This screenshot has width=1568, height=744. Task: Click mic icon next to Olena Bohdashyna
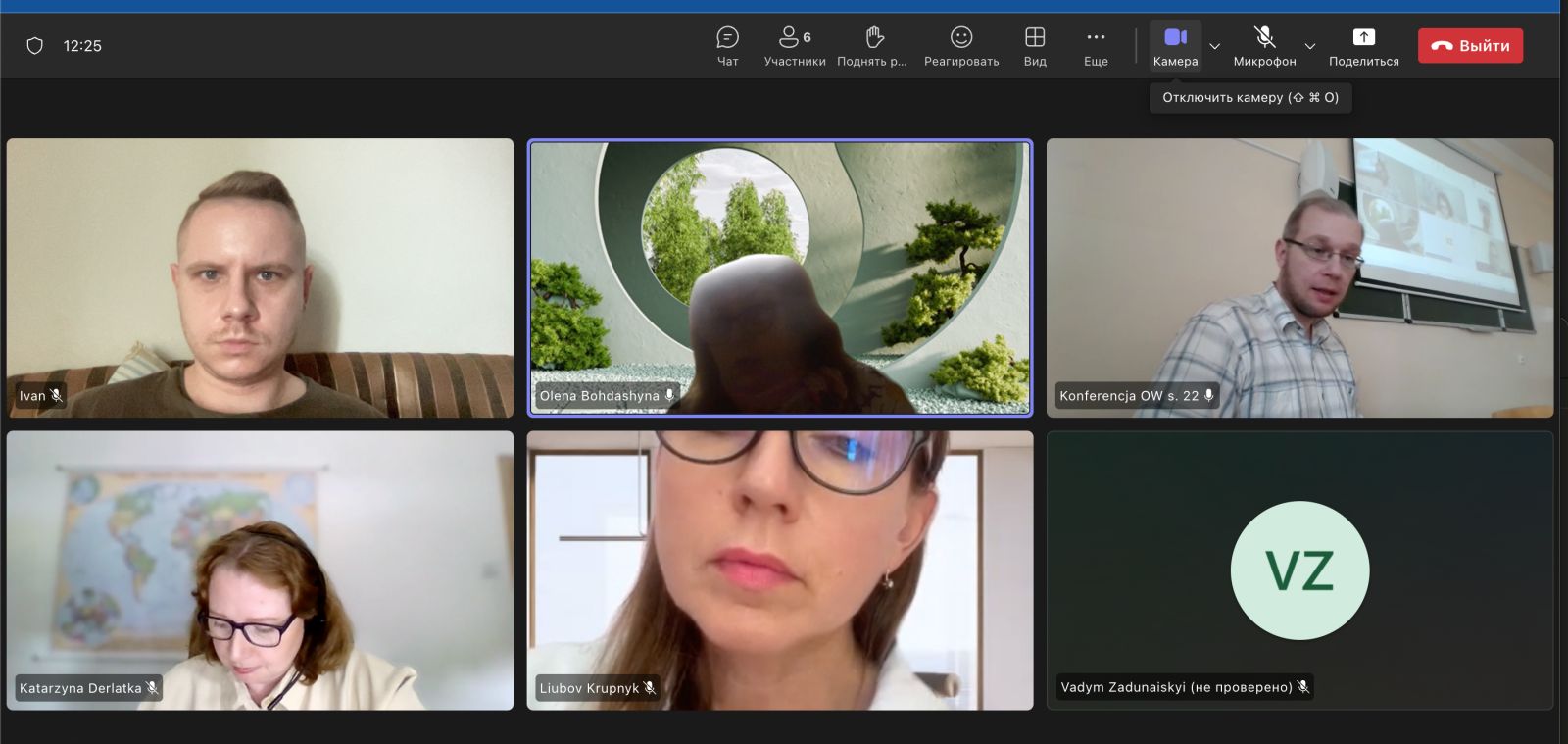click(x=669, y=396)
